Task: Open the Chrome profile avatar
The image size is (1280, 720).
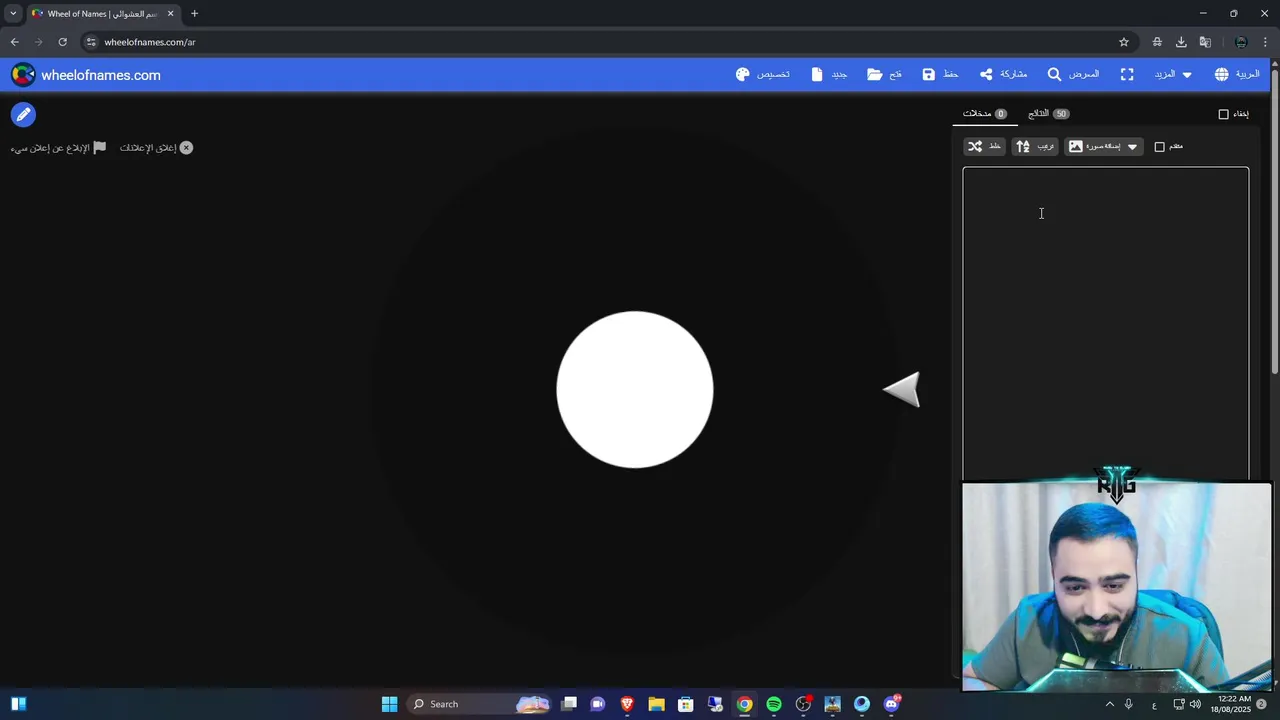Action: (1241, 42)
